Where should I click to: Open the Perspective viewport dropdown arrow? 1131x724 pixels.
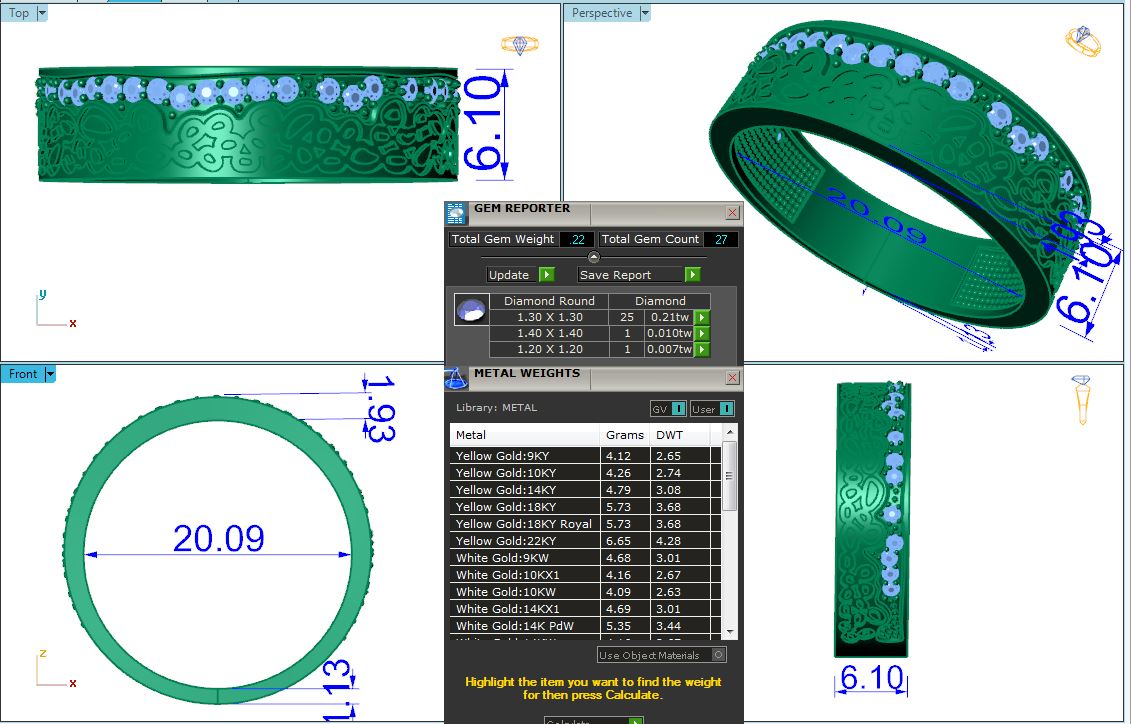645,14
